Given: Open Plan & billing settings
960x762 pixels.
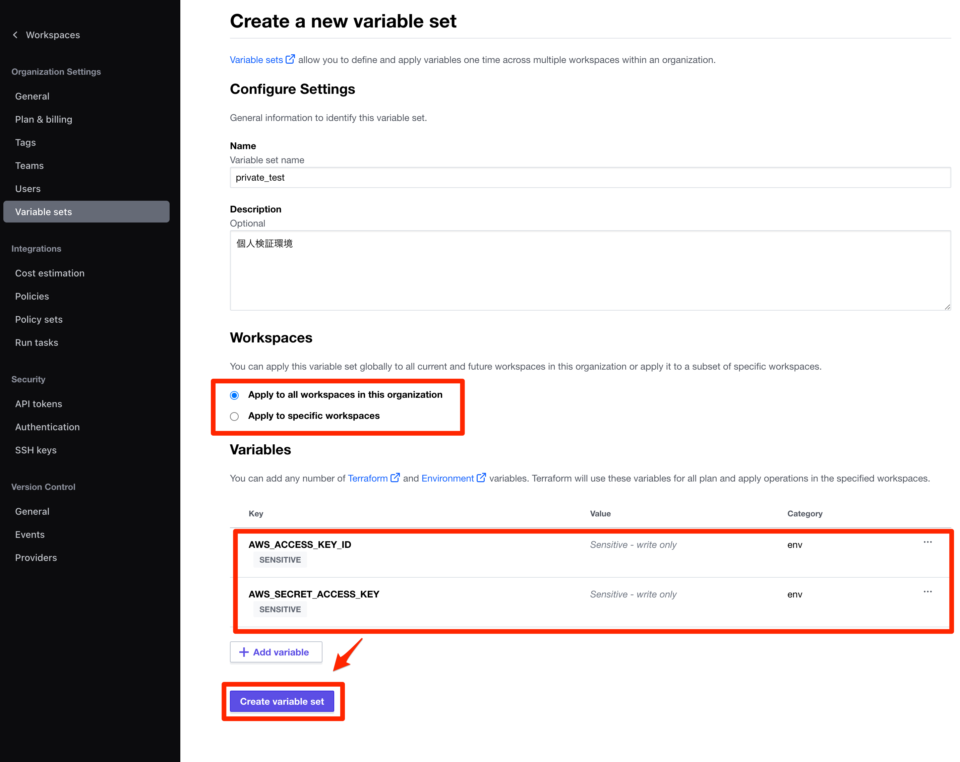Looking at the screenshot, I should tap(43, 119).
